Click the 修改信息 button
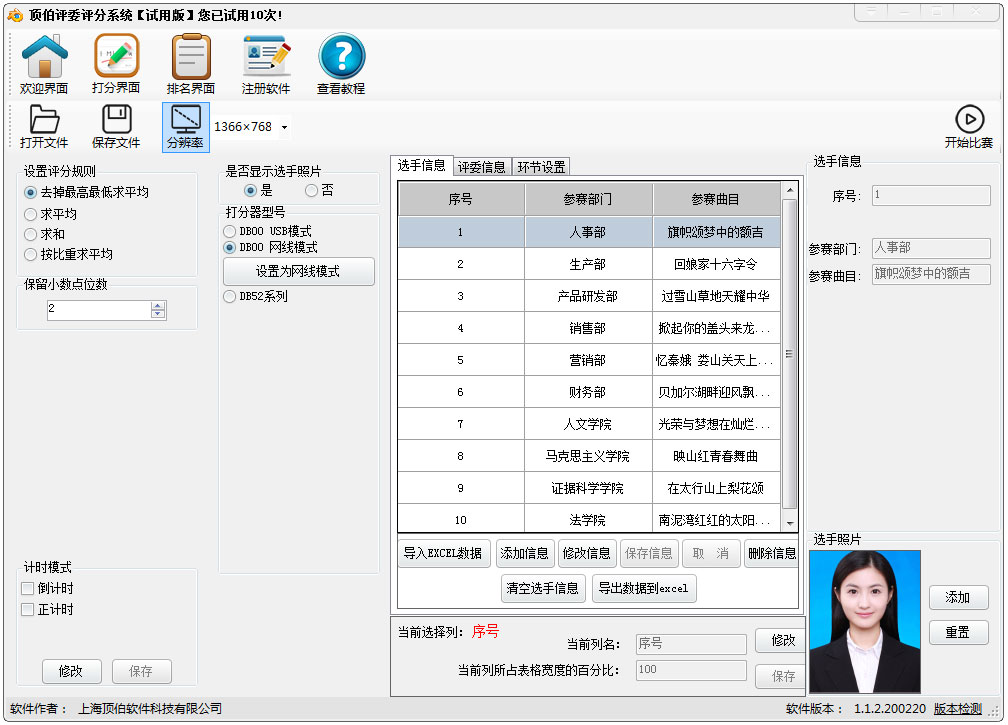The height and width of the screenshot is (725, 1008). pyautogui.click(x=587, y=553)
